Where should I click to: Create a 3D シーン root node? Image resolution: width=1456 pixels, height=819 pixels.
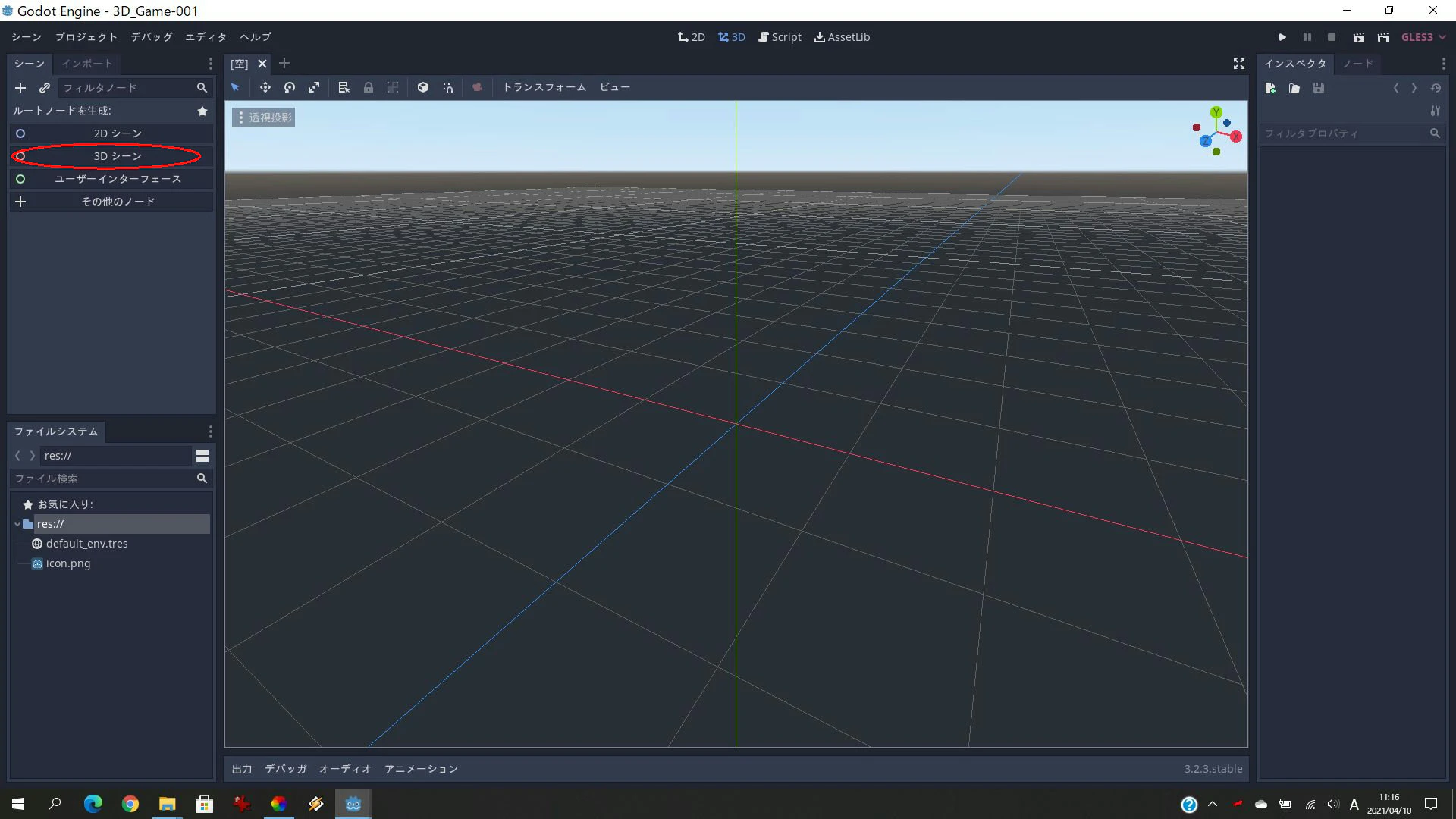point(111,156)
